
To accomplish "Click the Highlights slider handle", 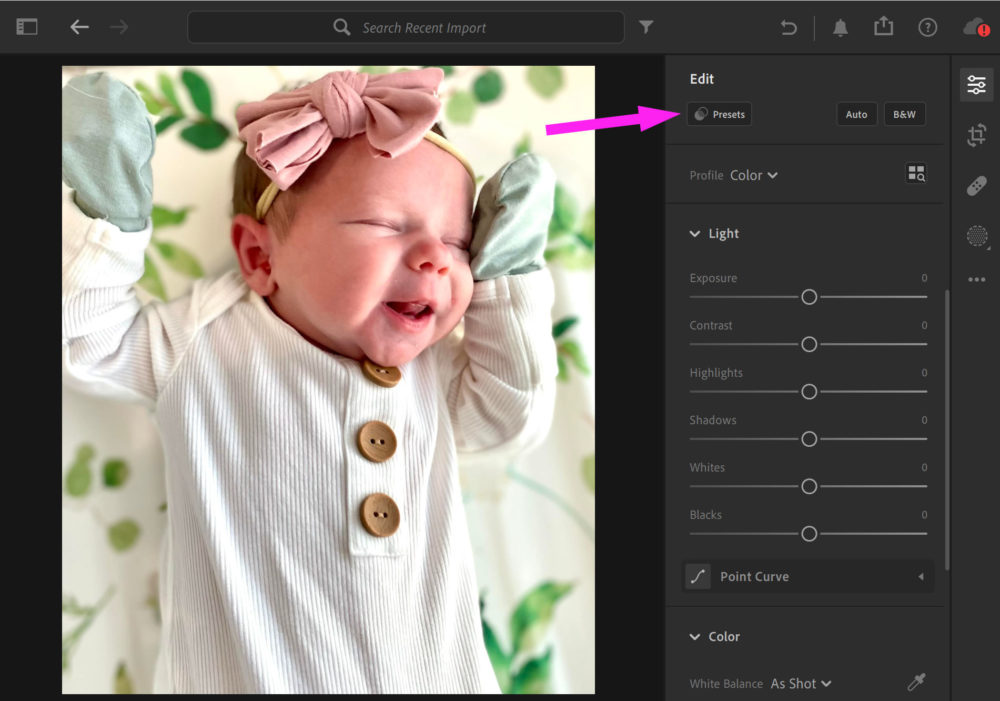I will point(809,392).
